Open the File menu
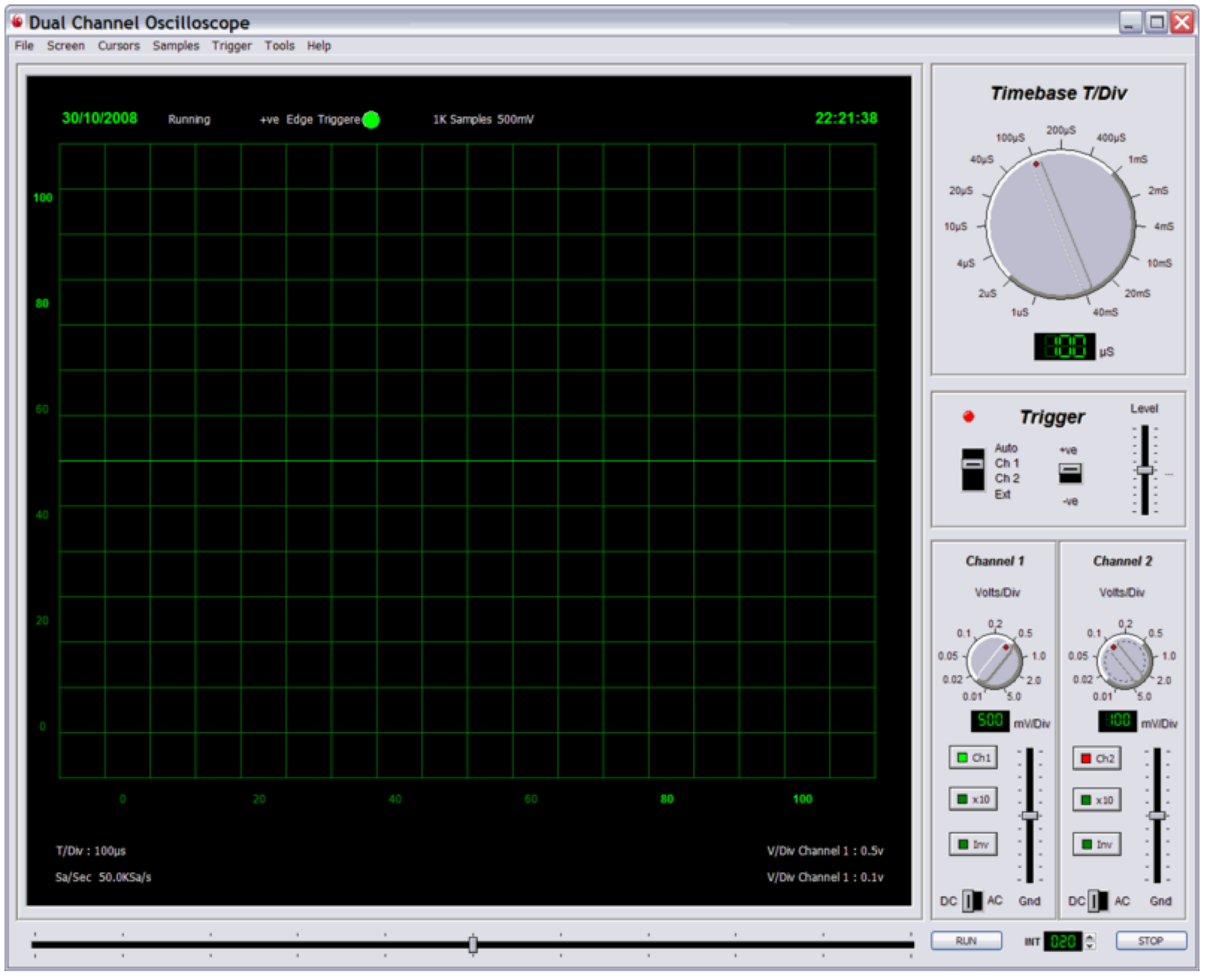This screenshot has width=1207, height=980. click(x=24, y=46)
